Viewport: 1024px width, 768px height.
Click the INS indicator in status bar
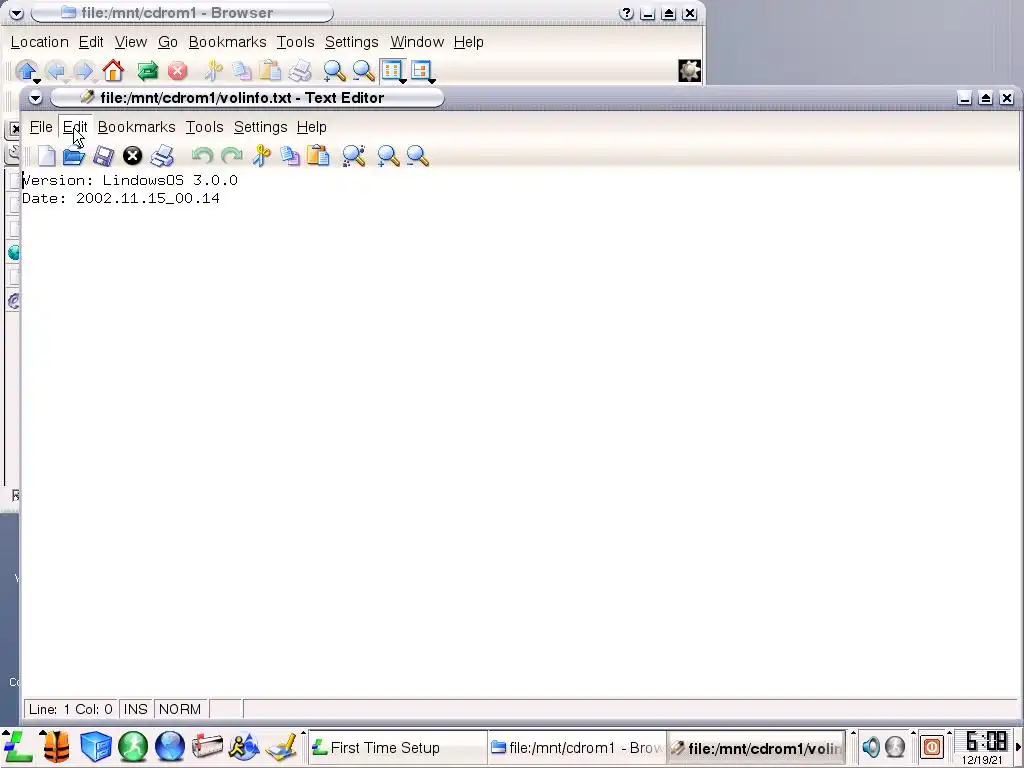[135, 709]
